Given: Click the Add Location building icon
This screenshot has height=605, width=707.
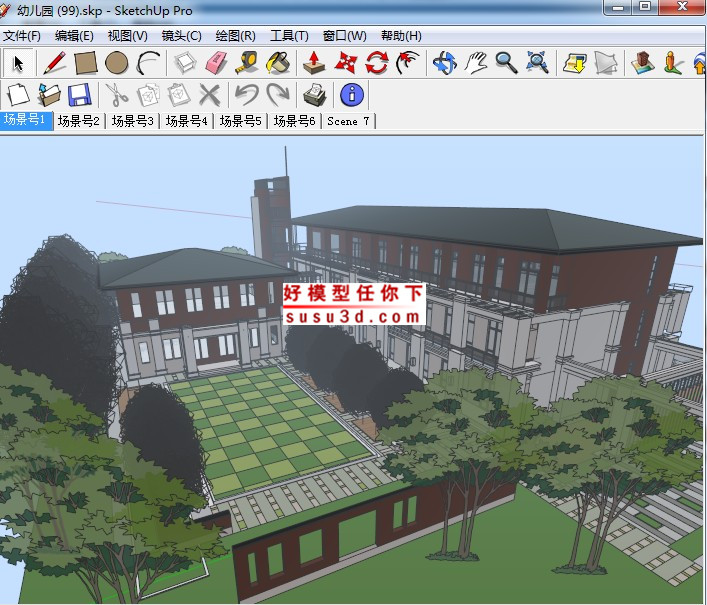Looking at the screenshot, I should tap(642, 63).
